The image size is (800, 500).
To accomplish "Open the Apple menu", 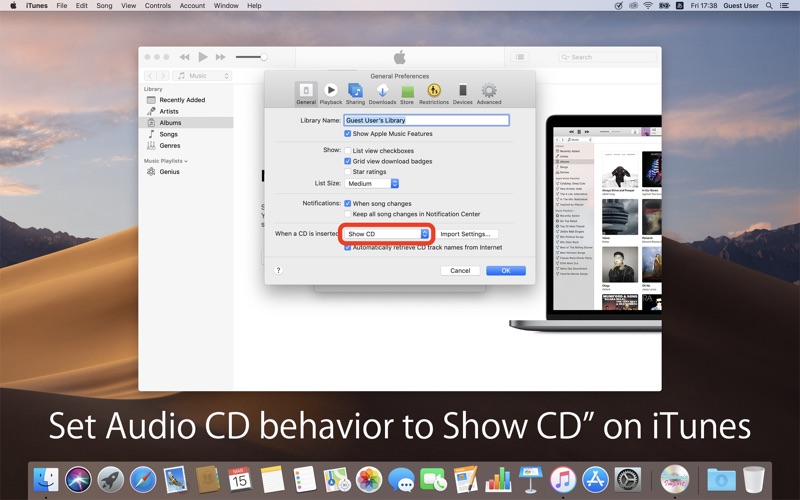I will 13,6.
